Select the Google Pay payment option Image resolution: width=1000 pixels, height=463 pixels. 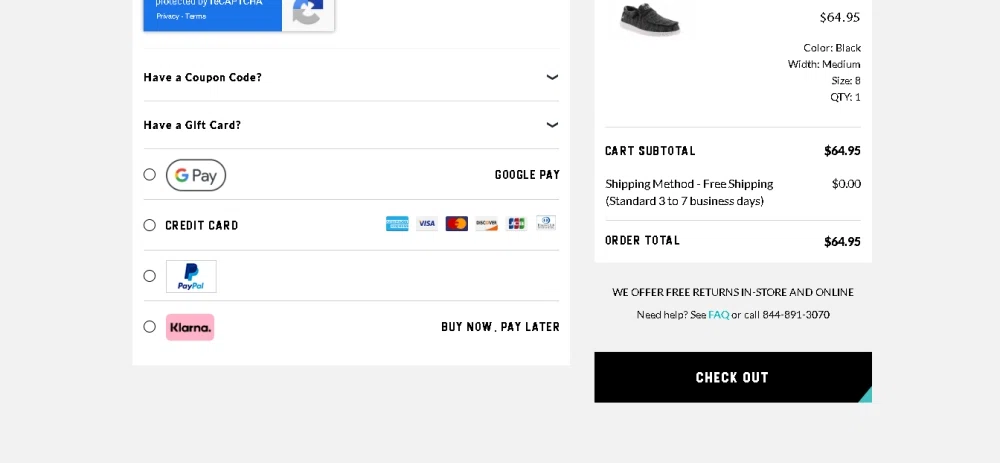coord(150,175)
